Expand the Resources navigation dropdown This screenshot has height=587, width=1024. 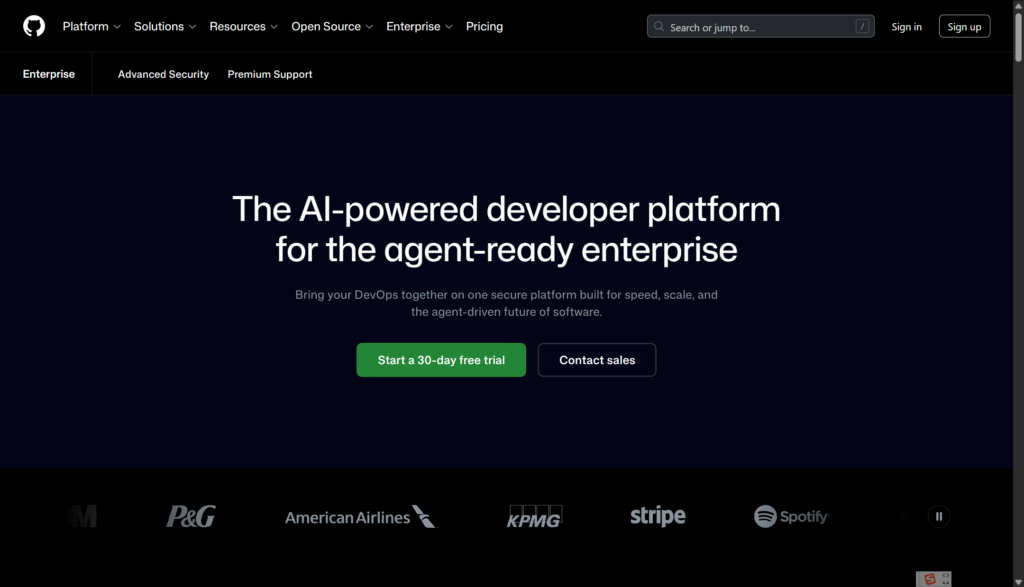tap(243, 26)
